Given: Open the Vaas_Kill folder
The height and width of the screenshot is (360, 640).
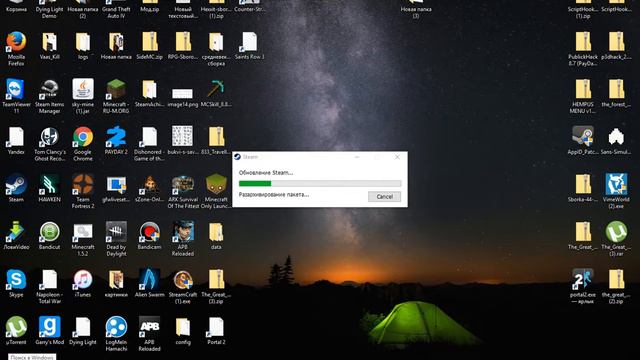Looking at the screenshot, I should tap(49, 42).
